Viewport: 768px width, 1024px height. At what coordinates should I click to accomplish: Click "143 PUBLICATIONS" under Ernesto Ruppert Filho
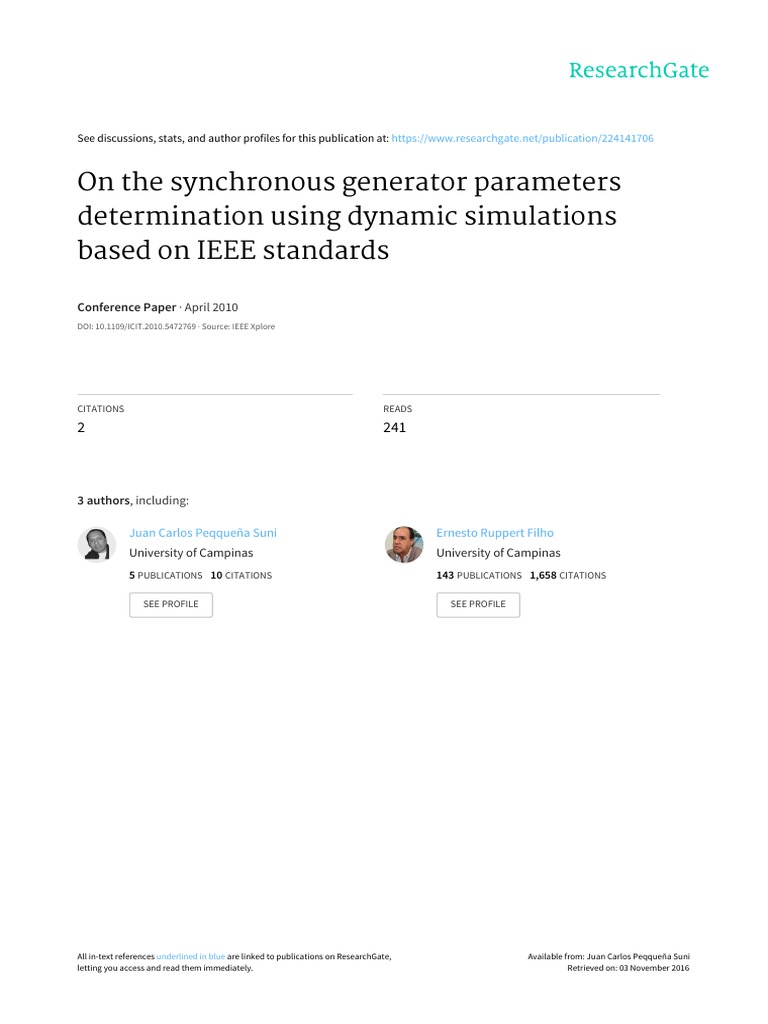click(479, 575)
